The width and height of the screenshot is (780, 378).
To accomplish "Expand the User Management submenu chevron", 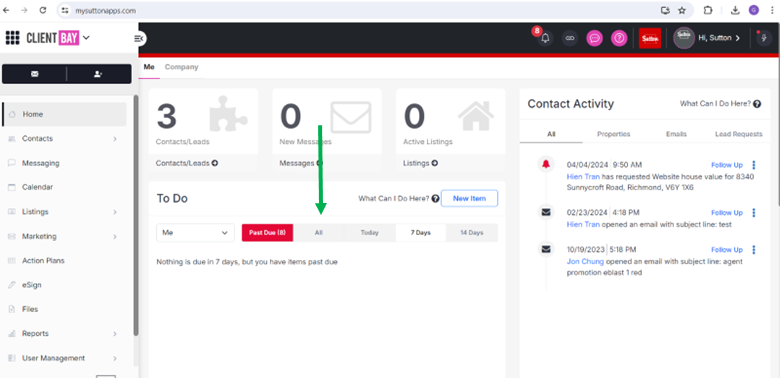I will tap(115, 358).
